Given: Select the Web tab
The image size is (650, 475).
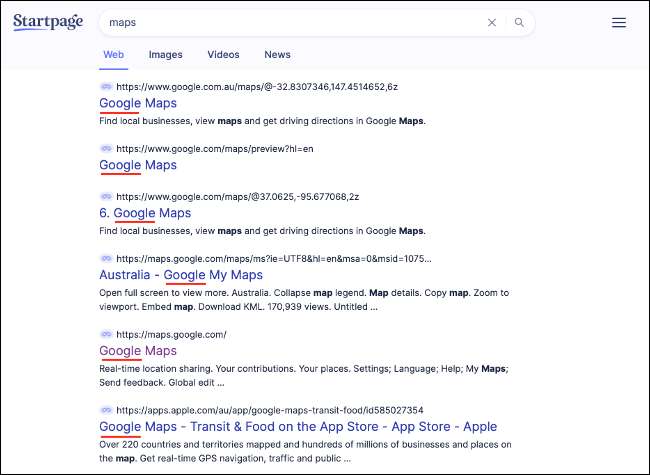Looking at the screenshot, I should tap(113, 55).
